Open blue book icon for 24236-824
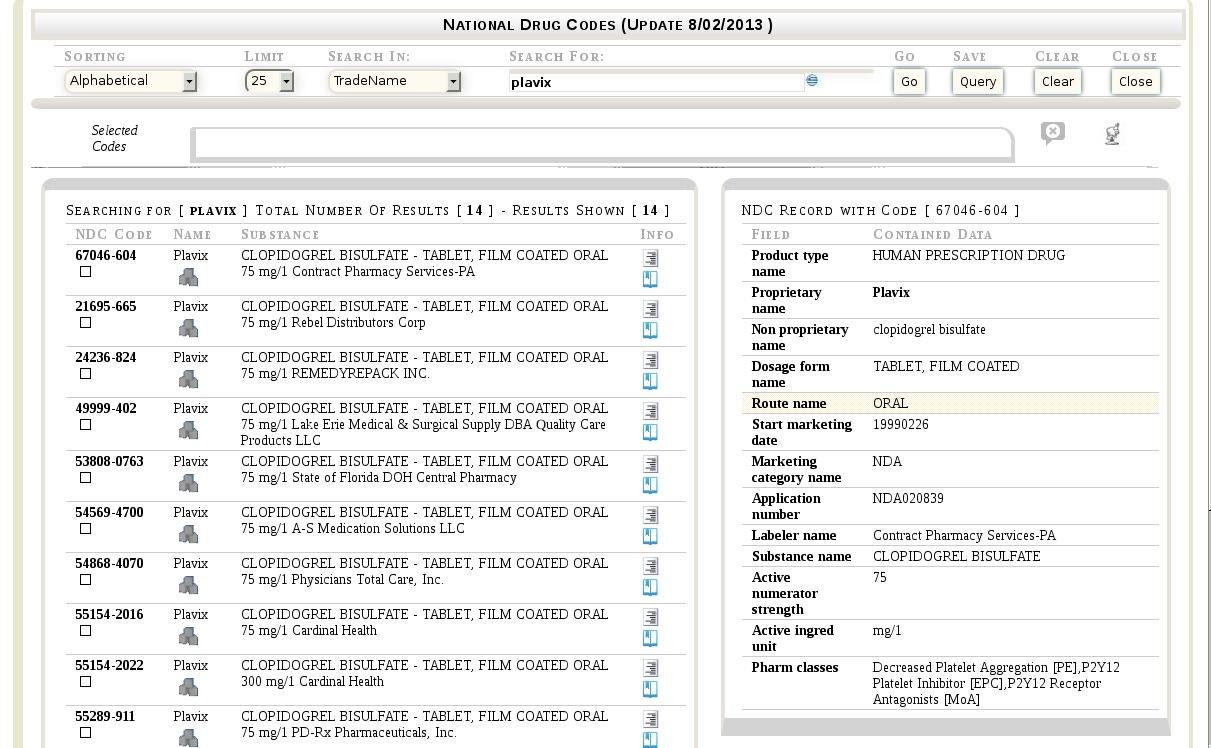 650,382
